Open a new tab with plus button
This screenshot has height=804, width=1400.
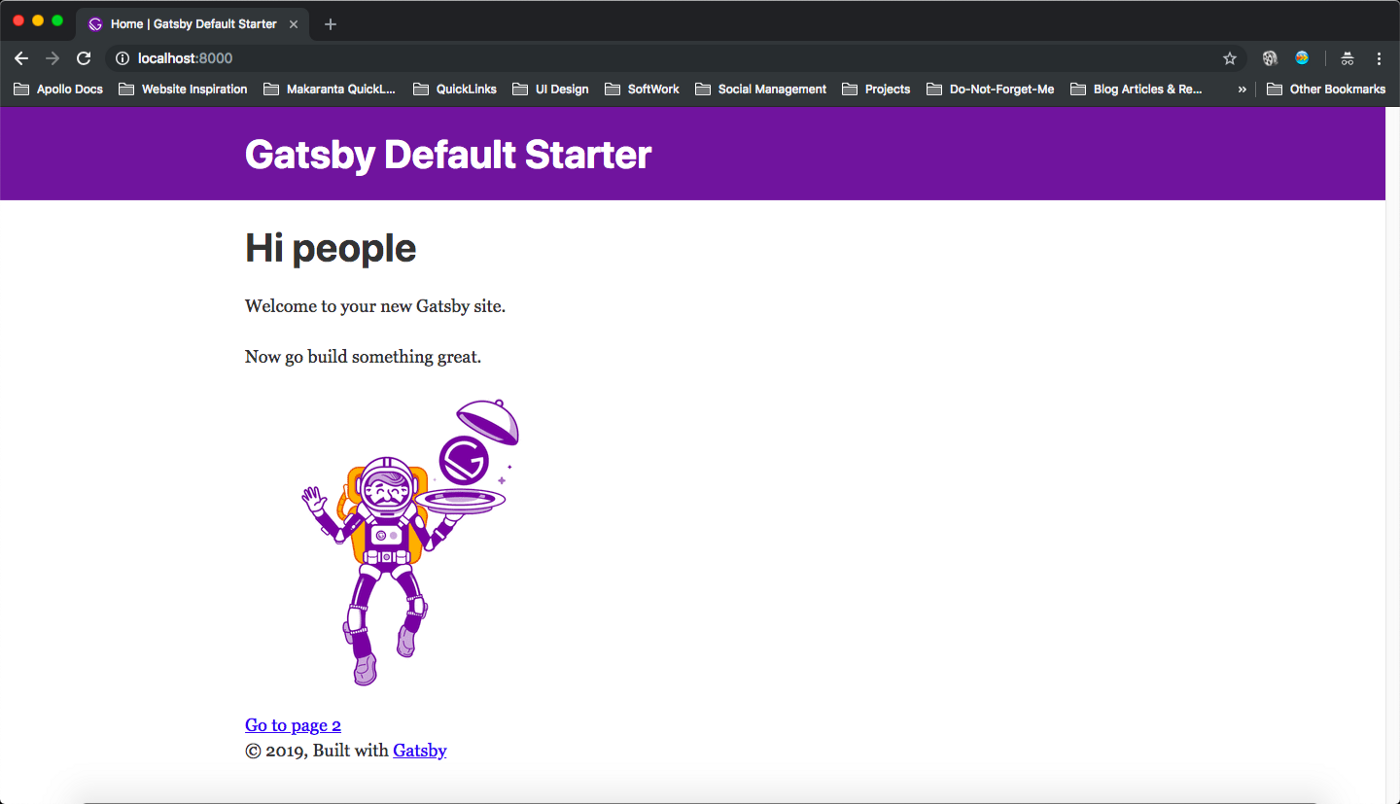coord(331,24)
